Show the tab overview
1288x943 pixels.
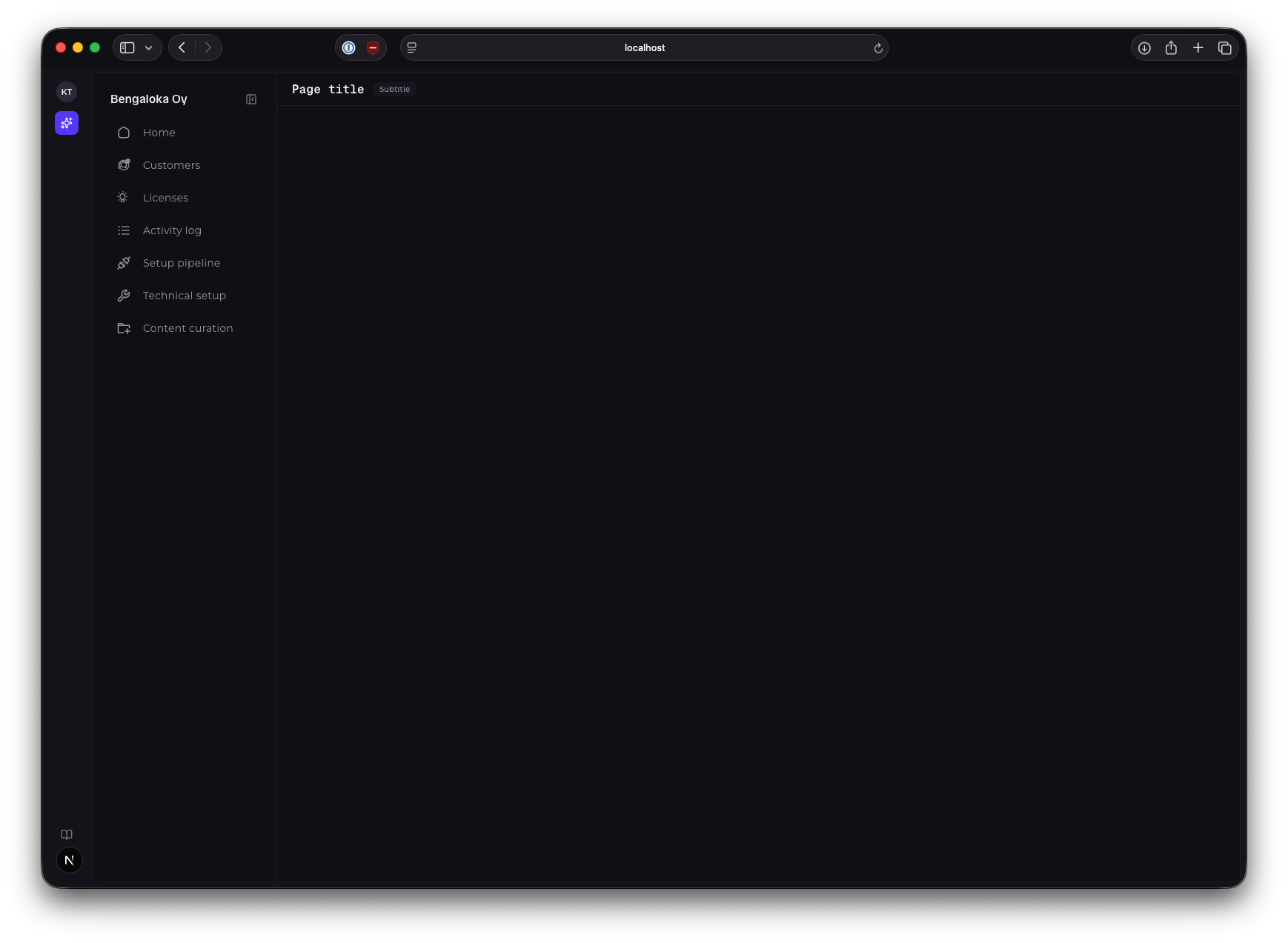tap(1225, 47)
